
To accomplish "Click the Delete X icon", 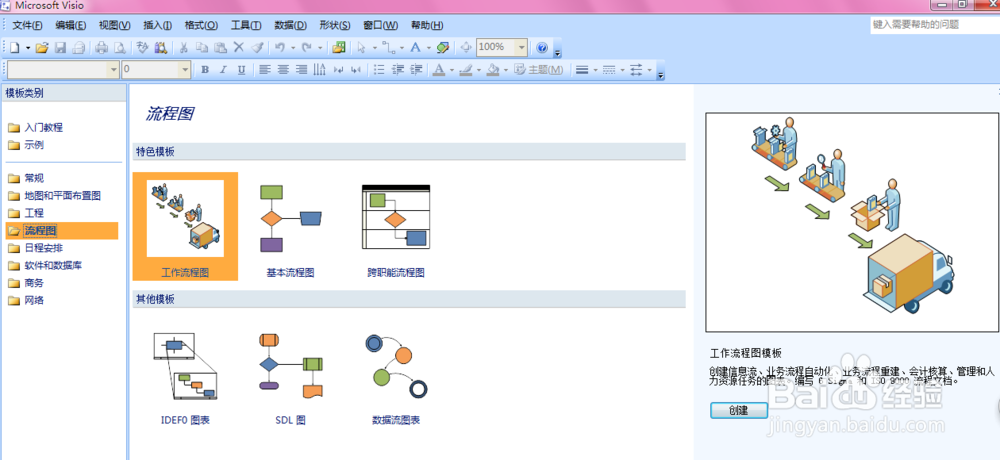I will pos(239,47).
